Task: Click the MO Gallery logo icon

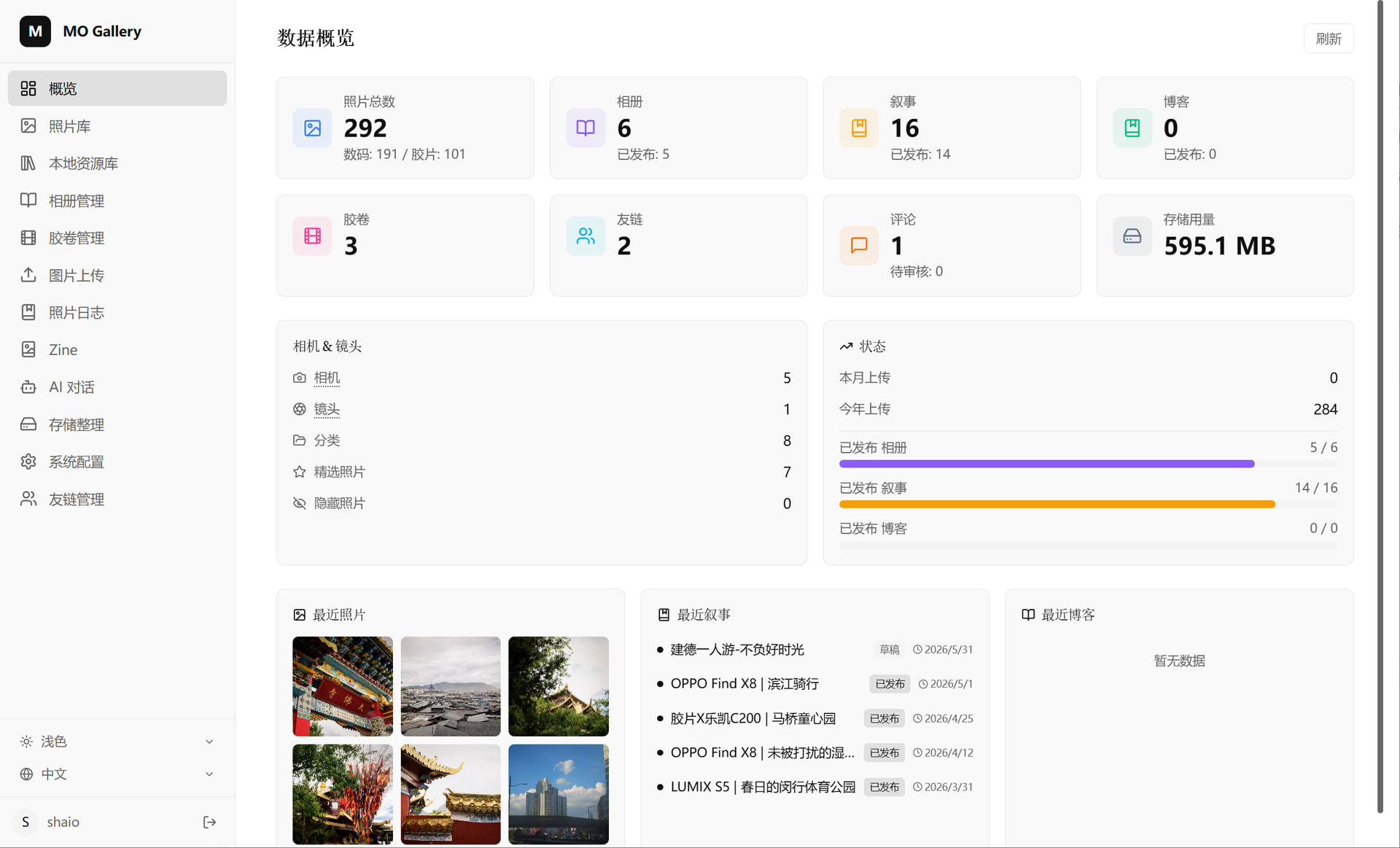Action: click(x=35, y=31)
